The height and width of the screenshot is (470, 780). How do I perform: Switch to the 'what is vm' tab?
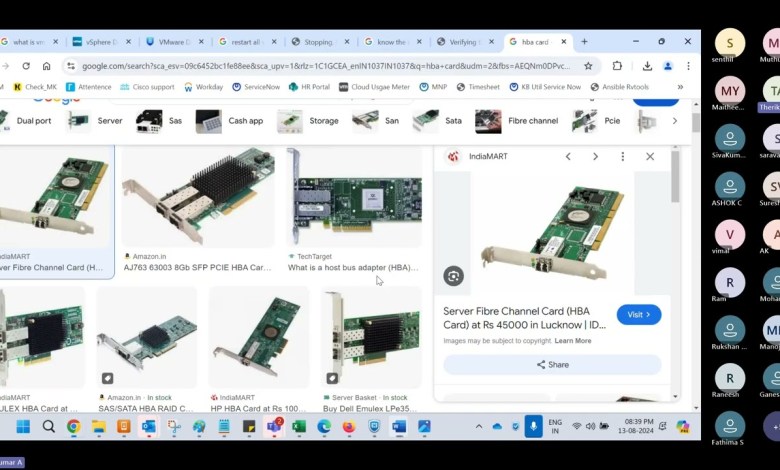(x=28, y=42)
